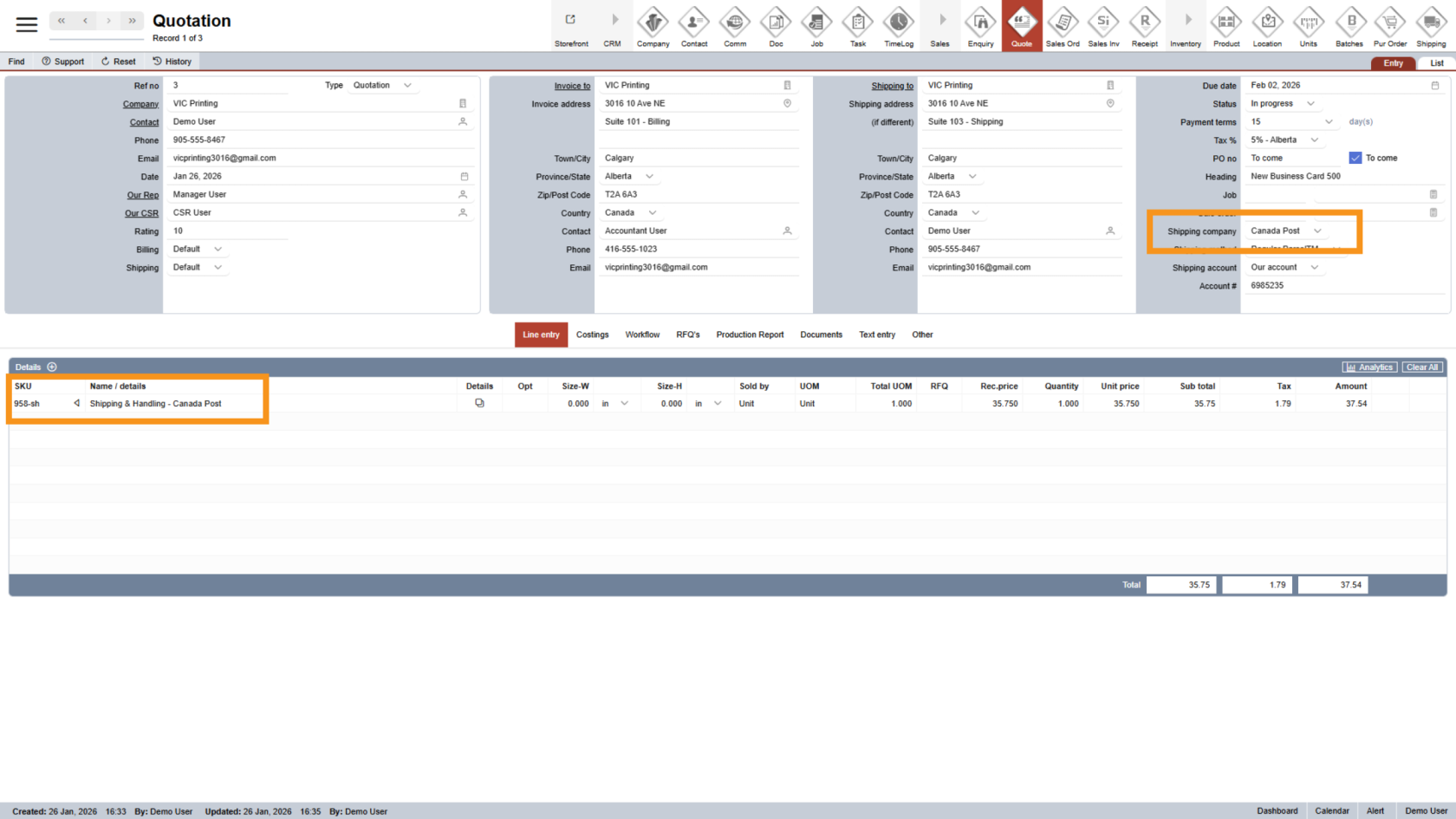The height and width of the screenshot is (819, 1456).
Task: Expand the Shipping company dropdown
Action: pyautogui.click(x=1317, y=231)
